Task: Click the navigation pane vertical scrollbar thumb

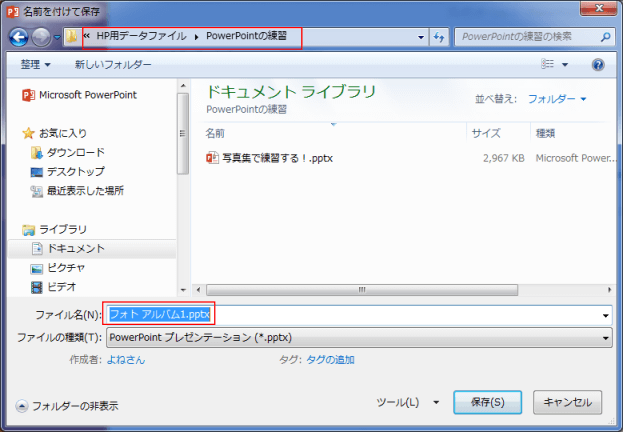Action: [183, 134]
